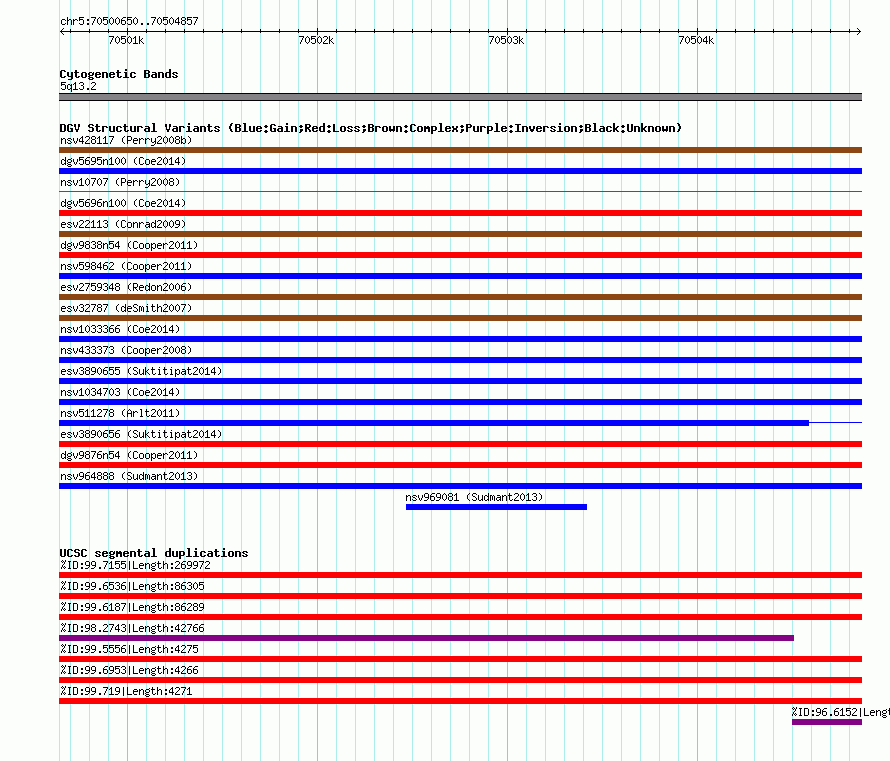Viewport: 890px width, 761px height.
Task: Click the nsv598462 (Cooper2011) label
Action: click(x=126, y=266)
